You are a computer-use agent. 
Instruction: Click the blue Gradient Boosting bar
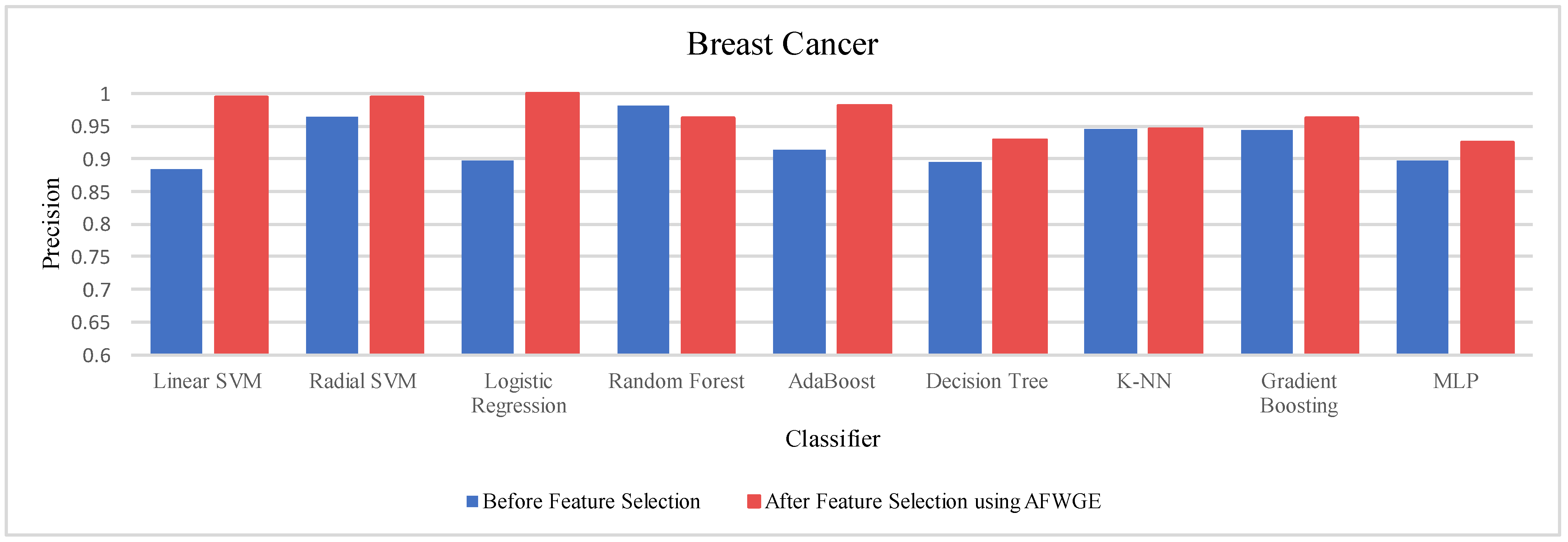[x=1266, y=242]
